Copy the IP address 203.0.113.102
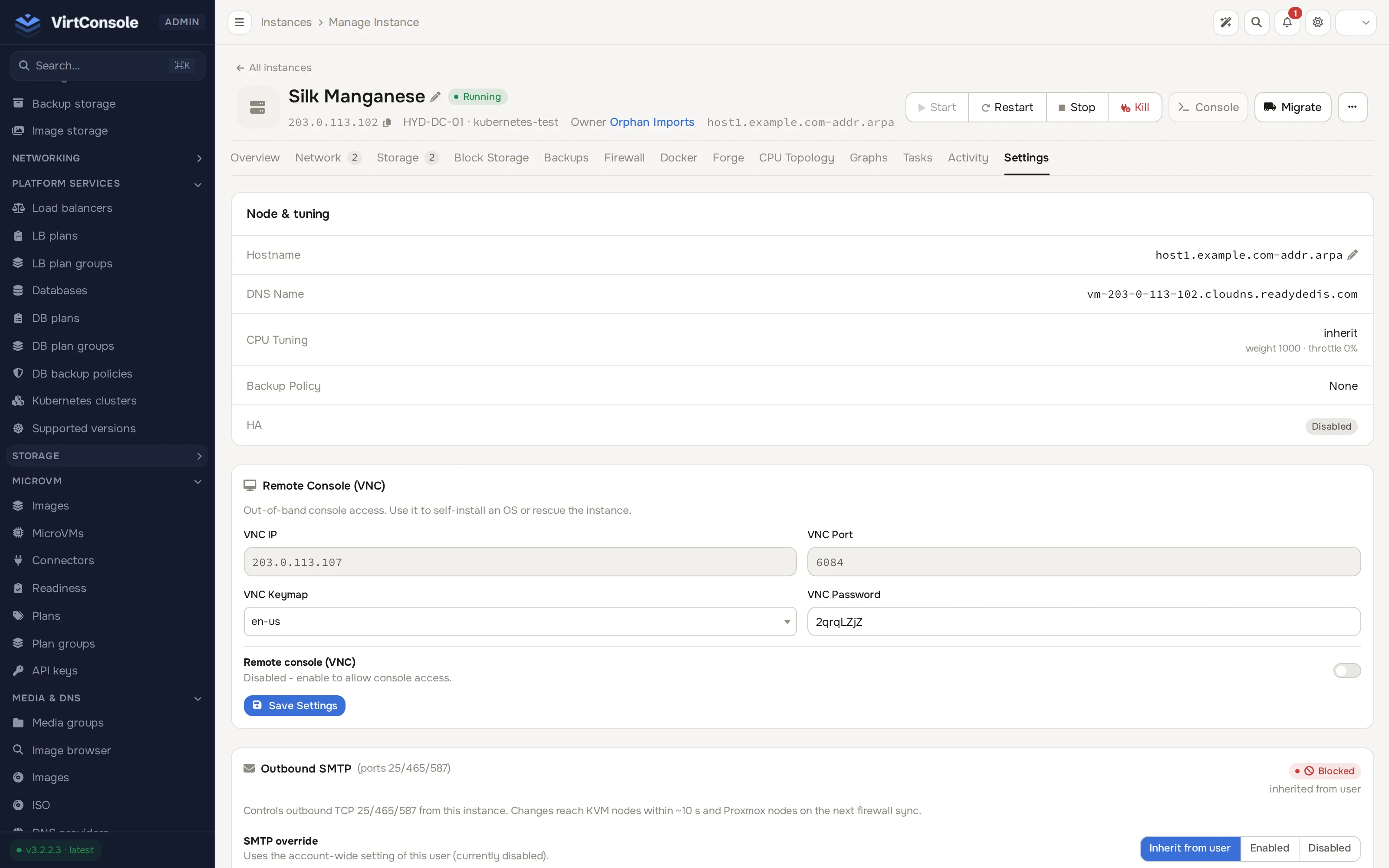 pos(388,123)
